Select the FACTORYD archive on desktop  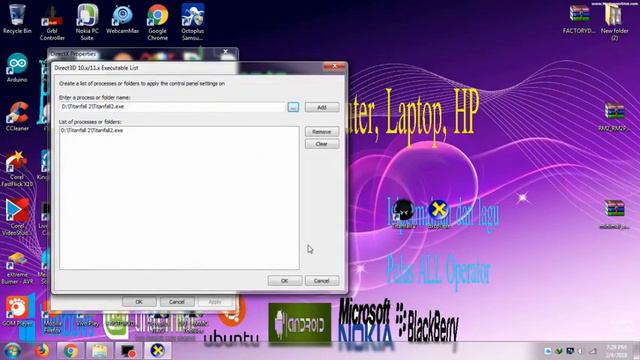pyautogui.click(x=579, y=18)
